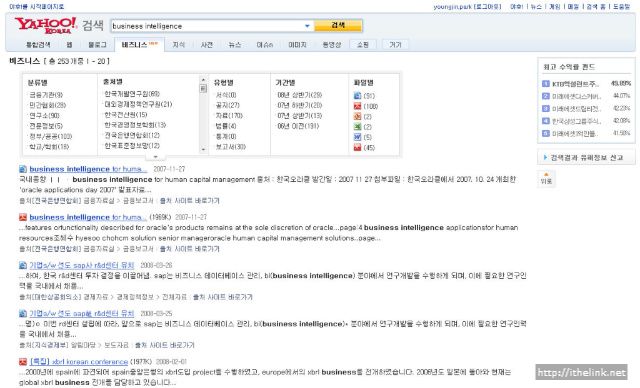Filter by source 한국전산원(15)
This screenshot has height=388, width=640.
point(125,115)
